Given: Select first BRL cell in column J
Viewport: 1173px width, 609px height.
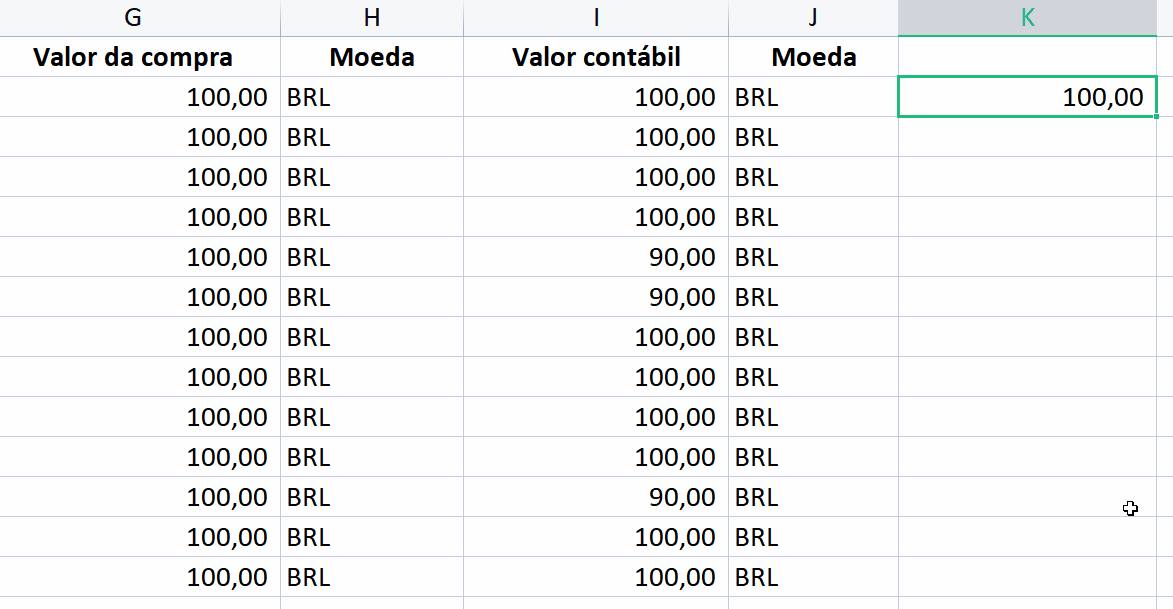Looking at the screenshot, I should point(813,97).
